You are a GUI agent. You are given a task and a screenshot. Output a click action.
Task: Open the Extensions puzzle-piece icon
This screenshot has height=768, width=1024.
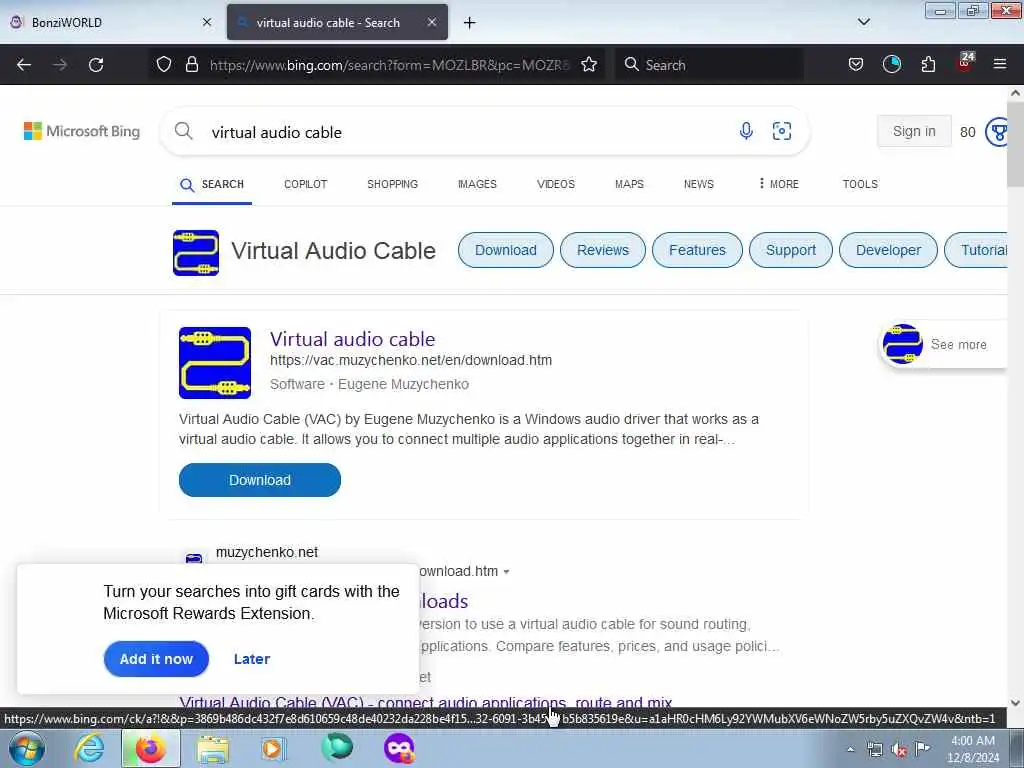click(x=928, y=64)
